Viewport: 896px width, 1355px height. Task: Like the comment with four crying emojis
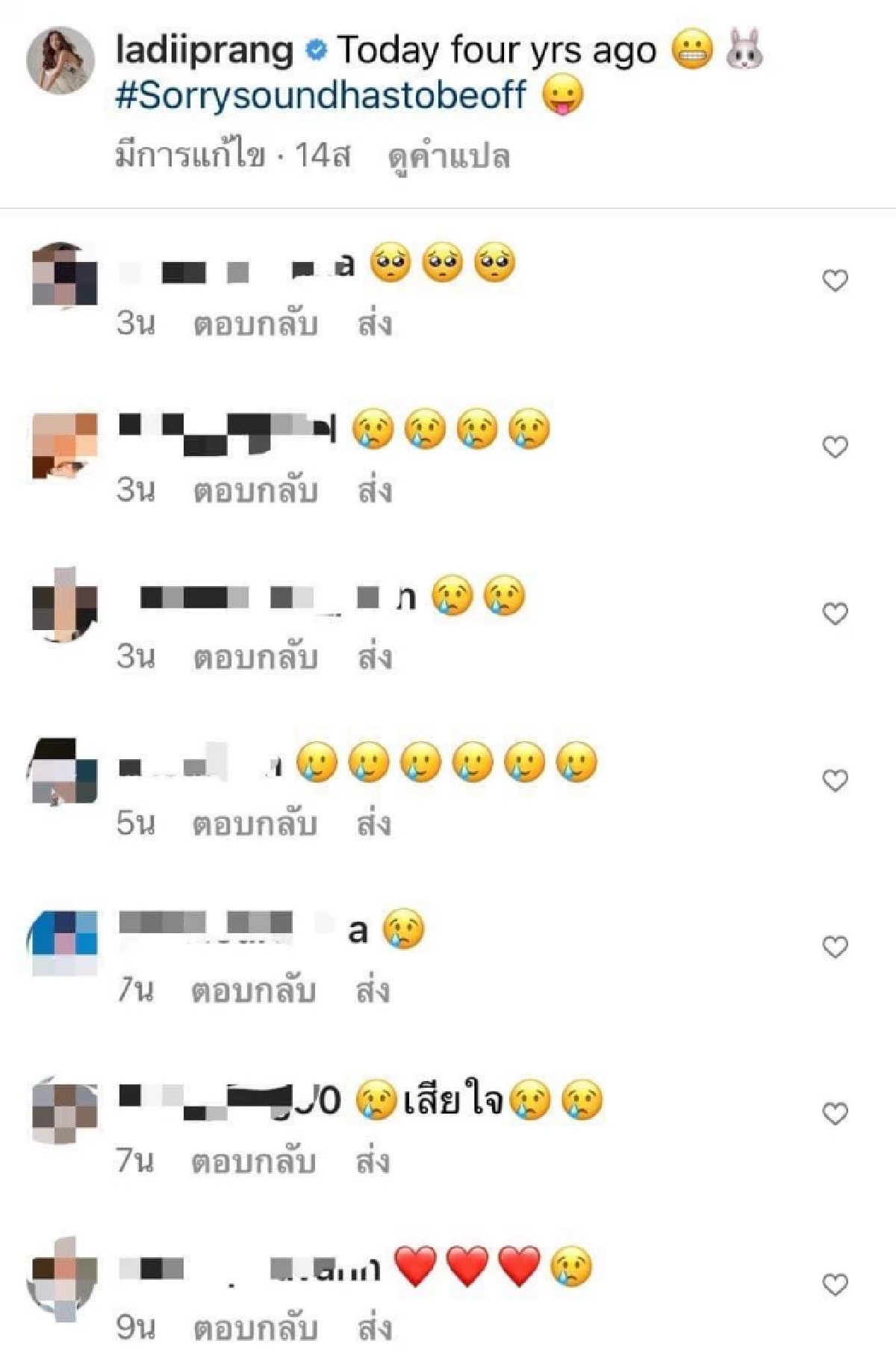(835, 447)
